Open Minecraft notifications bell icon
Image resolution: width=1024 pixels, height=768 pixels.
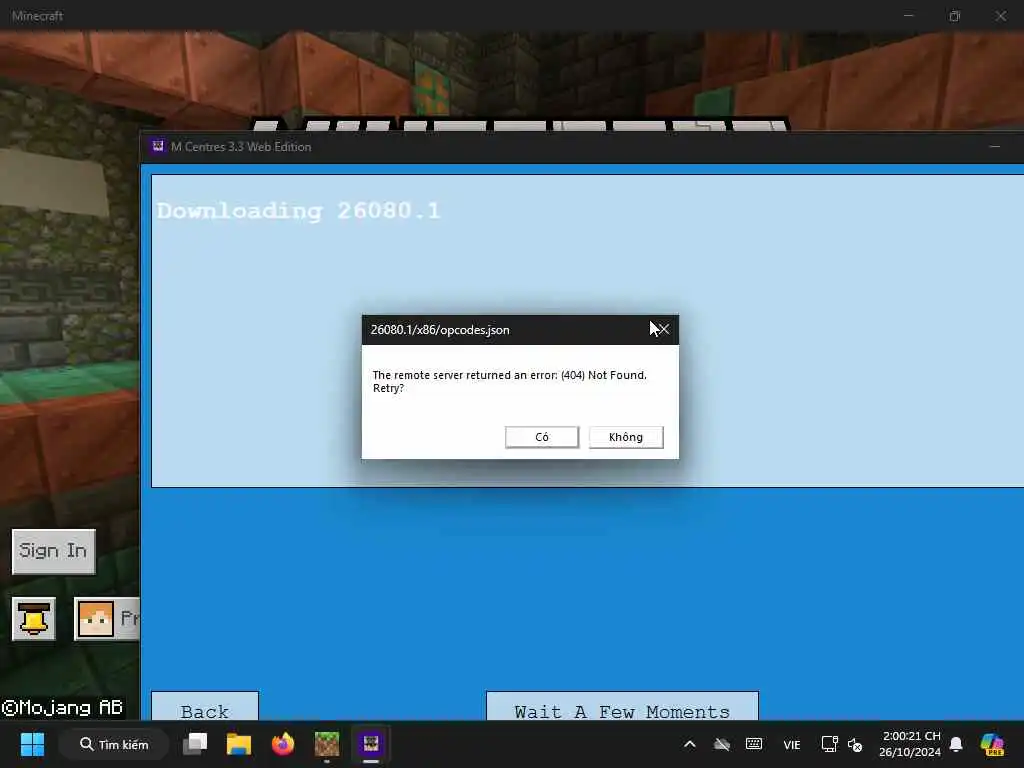[x=34, y=618]
